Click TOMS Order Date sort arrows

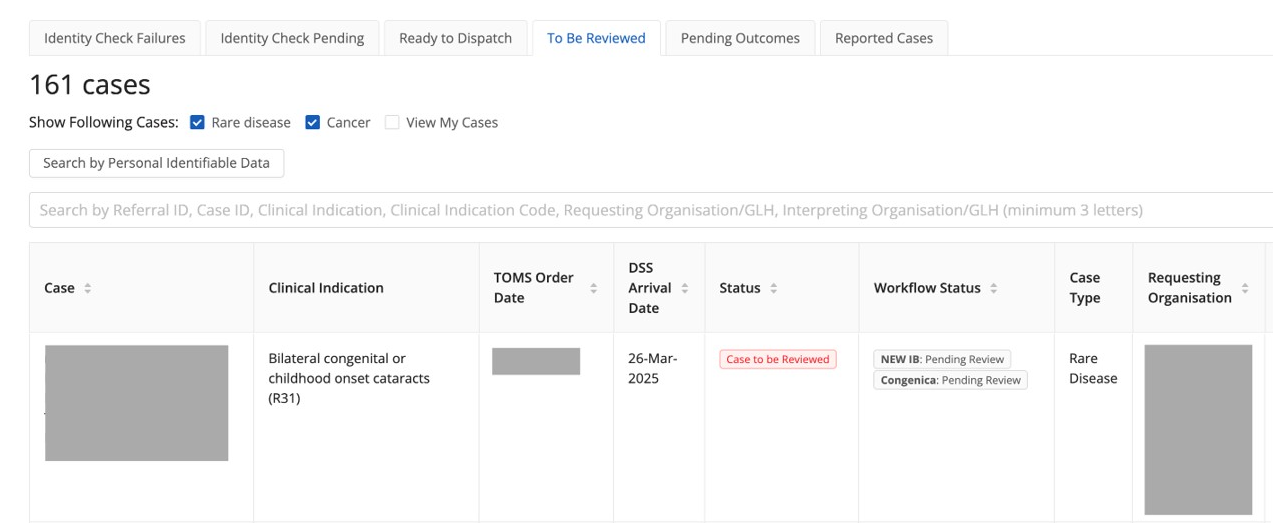click(593, 288)
